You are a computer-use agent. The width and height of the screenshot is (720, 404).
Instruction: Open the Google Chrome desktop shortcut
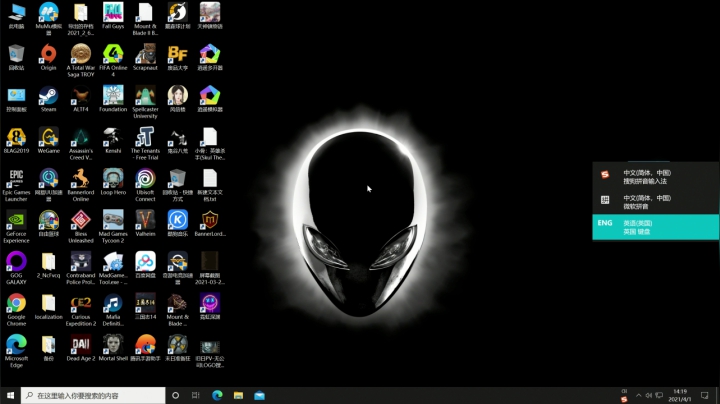pos(16,309)
